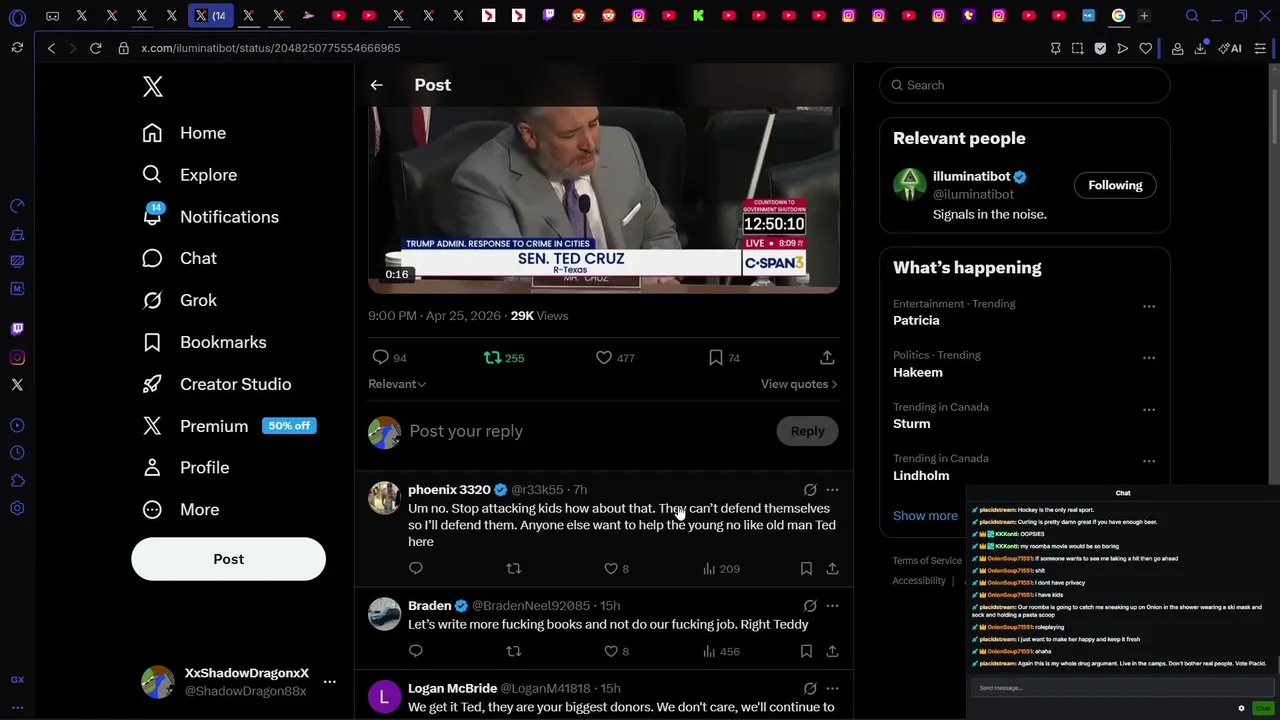The image size is (1280, 720).
Task: Open options for Hakeem trend
Action: tap(1149, 357)
